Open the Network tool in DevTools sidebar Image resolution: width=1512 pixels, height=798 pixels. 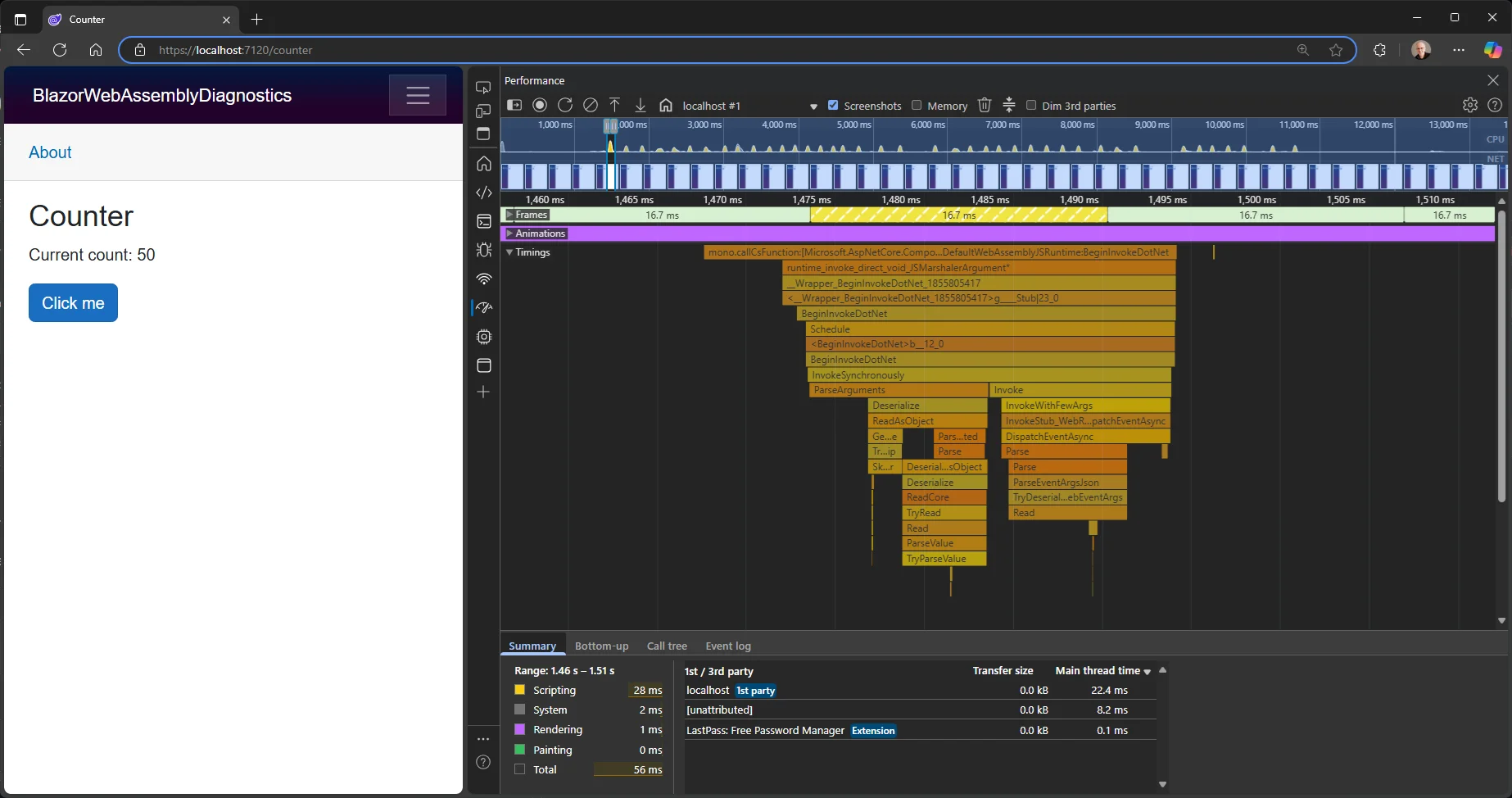(x=484, y=279)
